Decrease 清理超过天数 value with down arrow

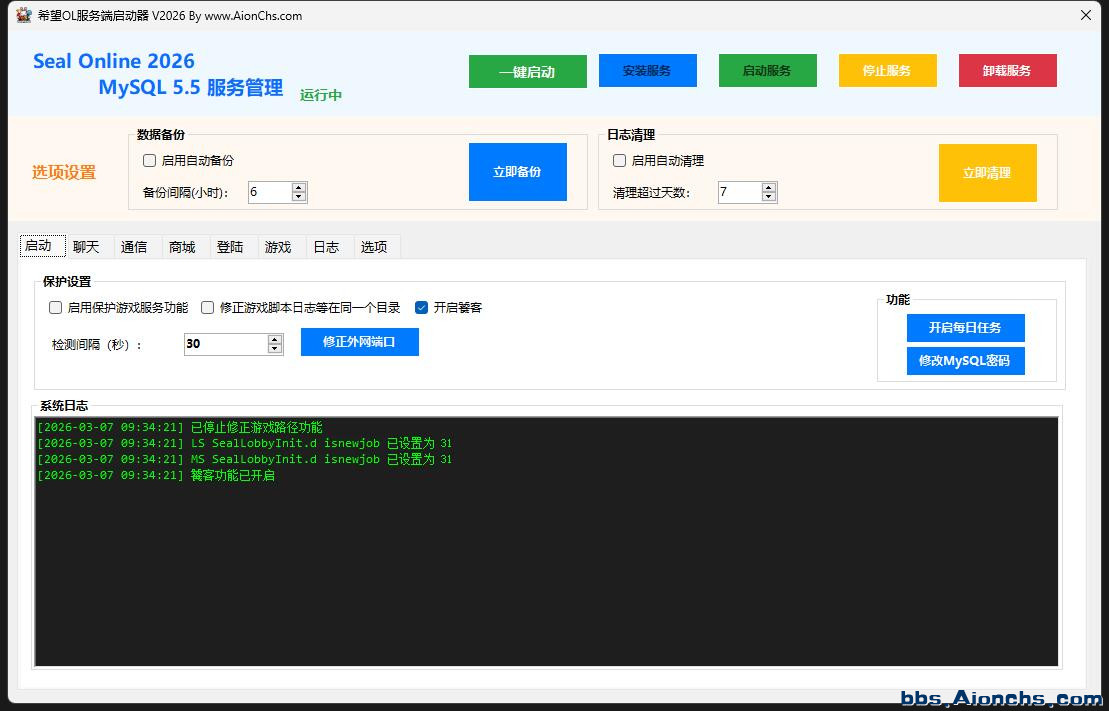point(768,197)
